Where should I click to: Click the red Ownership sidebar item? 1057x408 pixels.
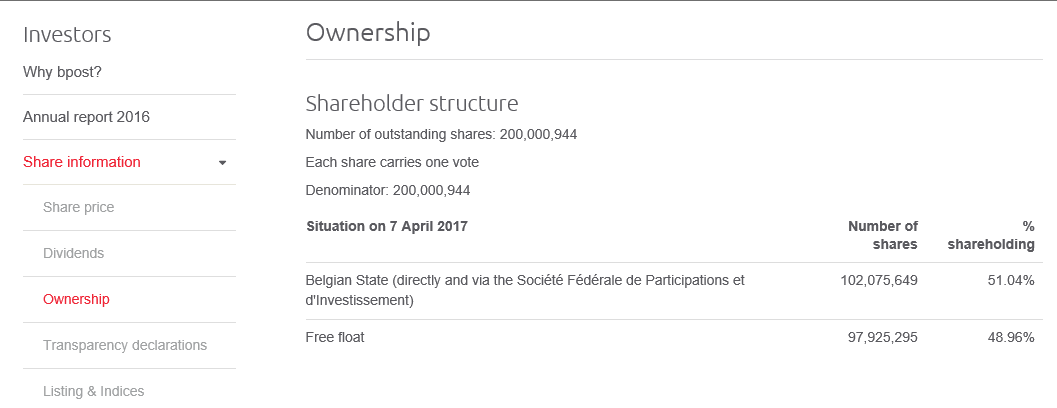click(x=76, y=299)
